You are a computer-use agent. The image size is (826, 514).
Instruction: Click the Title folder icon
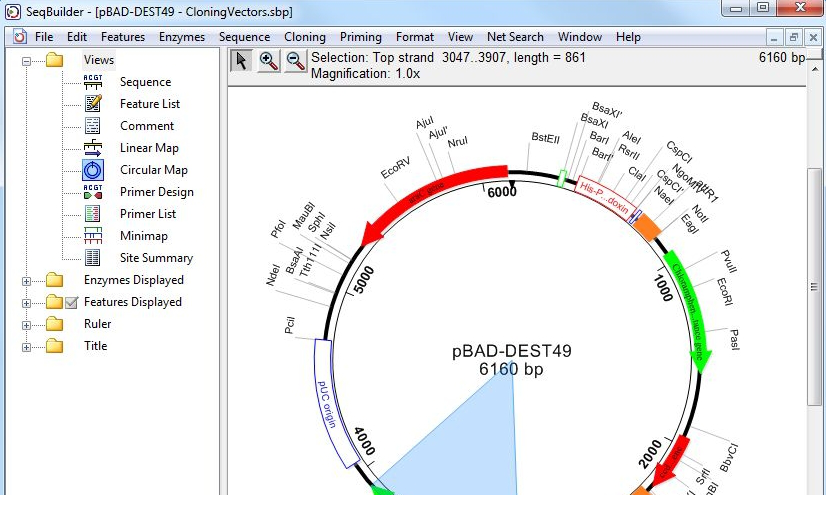coord(54,346)
